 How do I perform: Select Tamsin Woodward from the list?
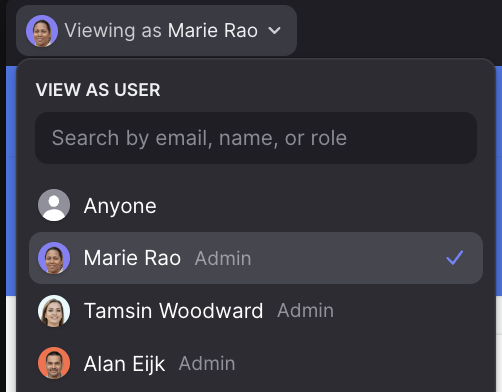click(x=256, y=311)
